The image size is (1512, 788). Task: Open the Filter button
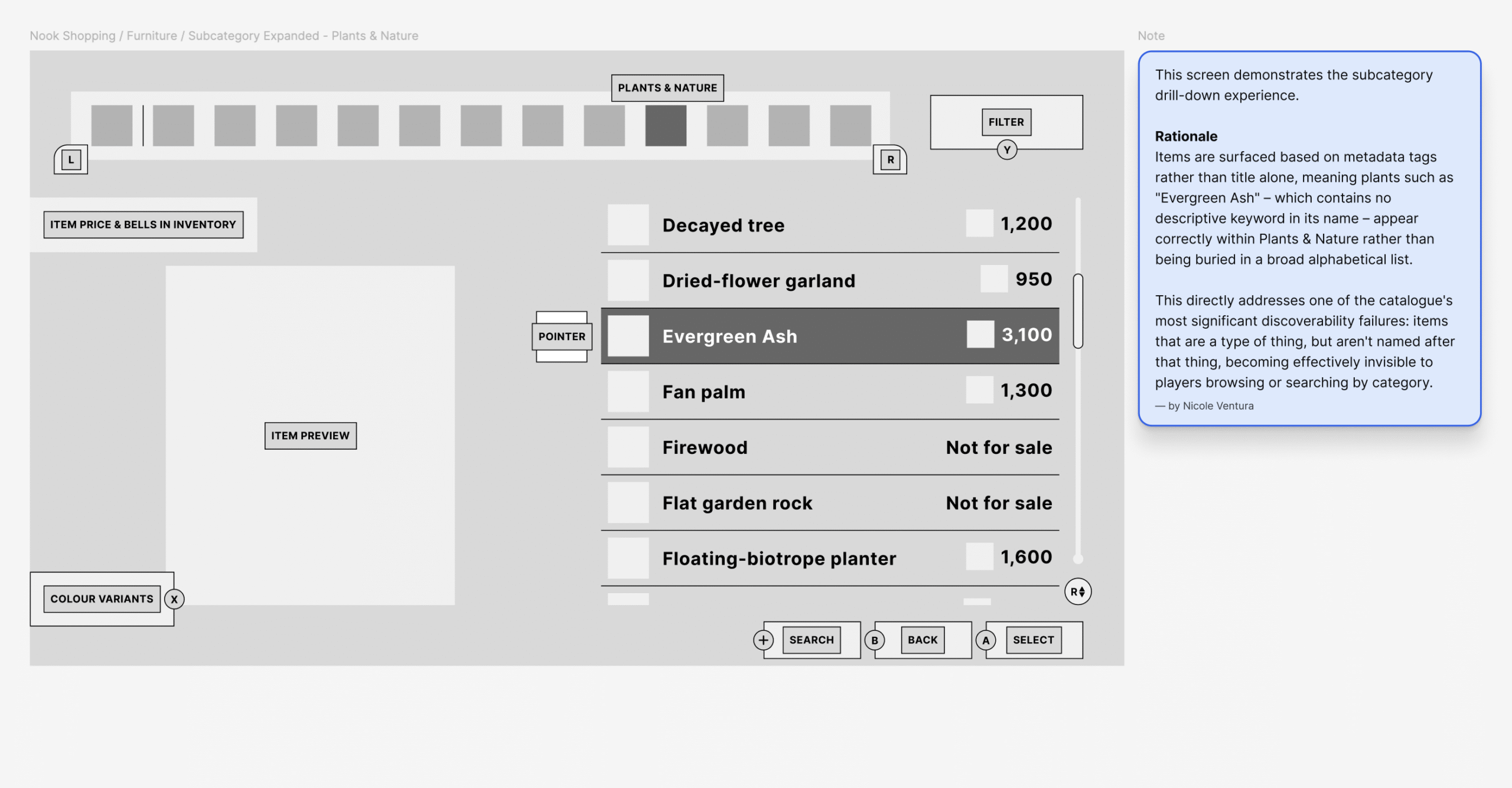point(1006,122)
